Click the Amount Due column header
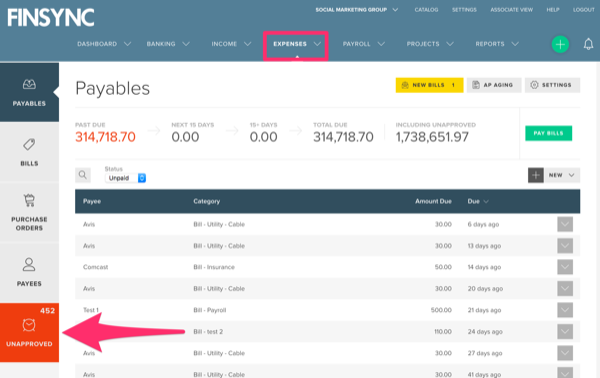Image resolution: width=600 pixels, height=378 pixels. (x=433, y=201)
